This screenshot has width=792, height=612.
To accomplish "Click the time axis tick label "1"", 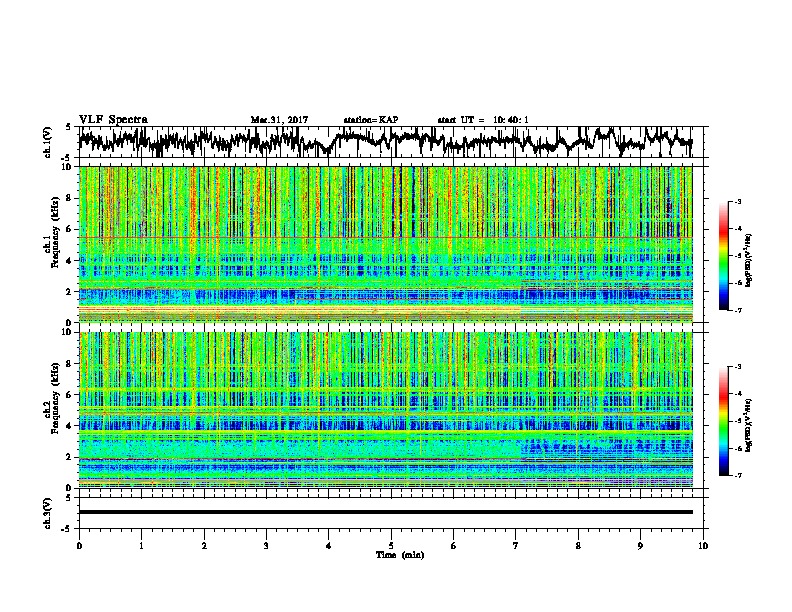I will point(141,546).
